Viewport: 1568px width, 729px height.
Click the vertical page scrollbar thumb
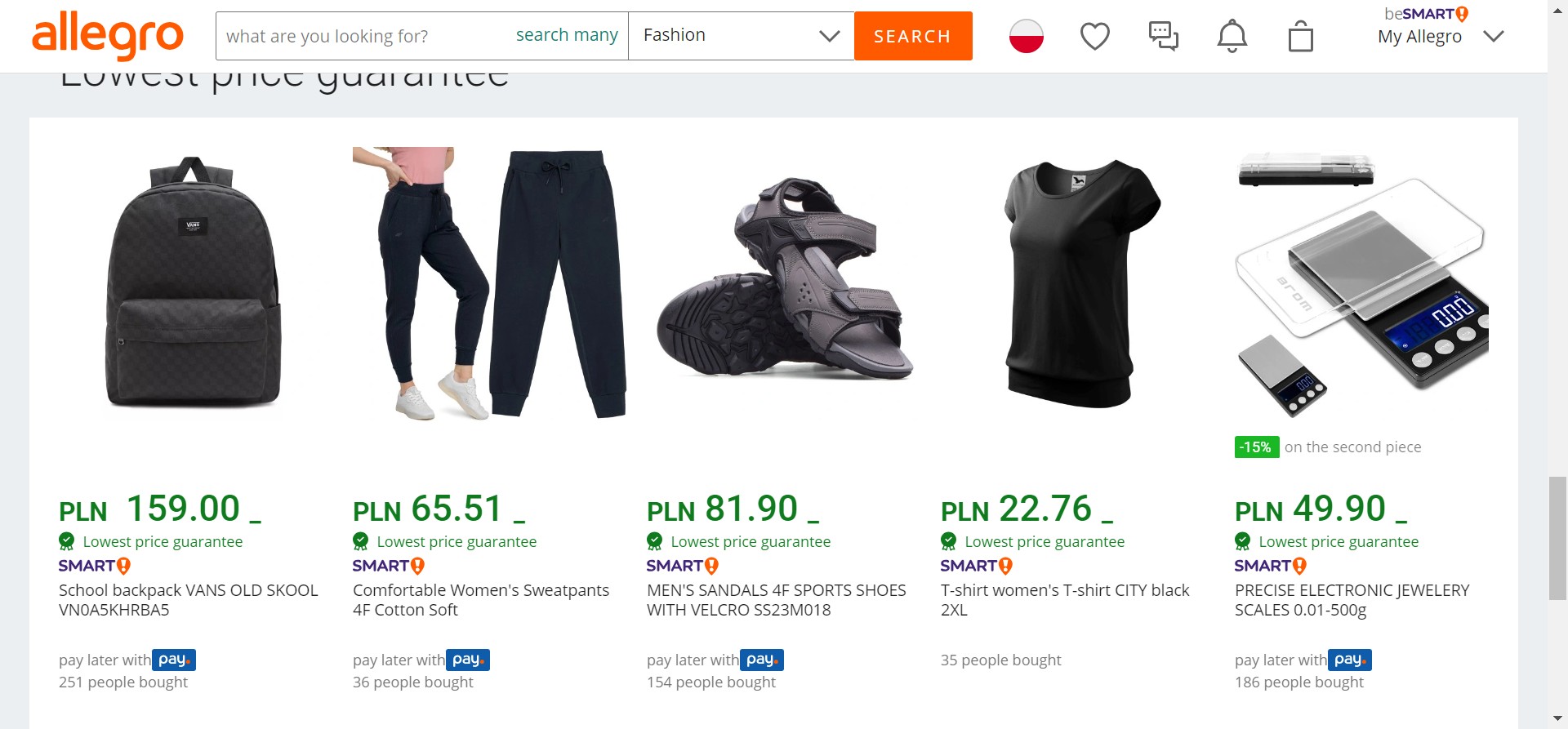click(1557, 537)
